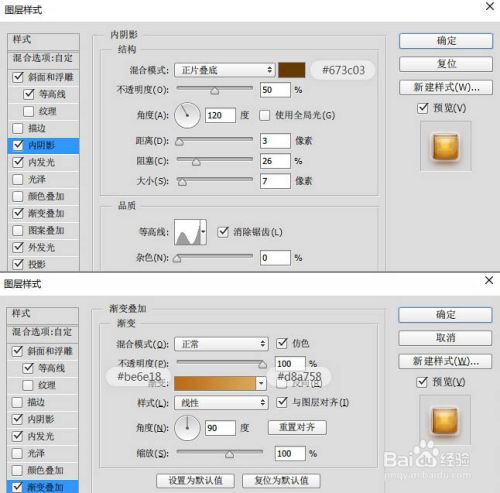Click the angle dial beside 120 degrees
The width and height of the screenshot is (500, 493).
187,115
